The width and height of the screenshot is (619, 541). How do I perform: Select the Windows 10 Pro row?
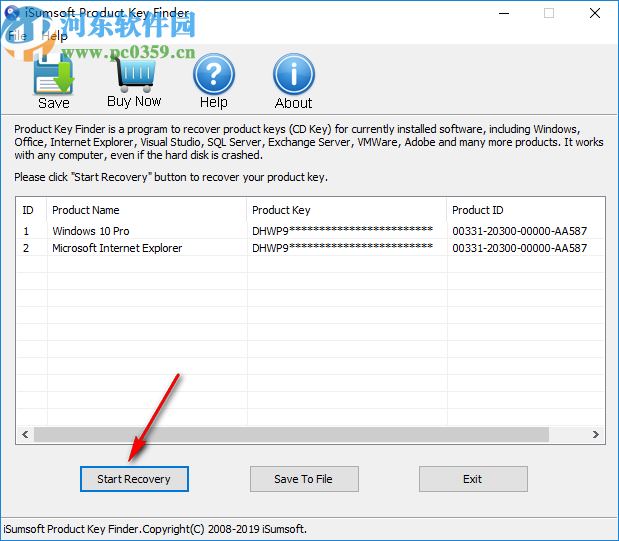(310, 231)
